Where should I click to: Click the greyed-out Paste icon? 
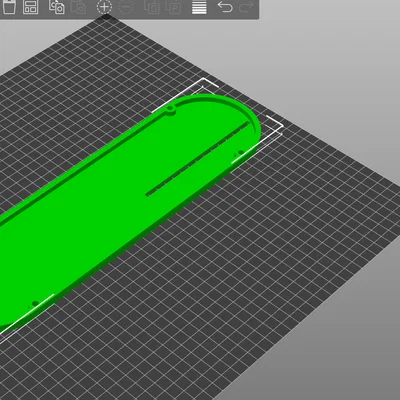[x=79, y=7]
